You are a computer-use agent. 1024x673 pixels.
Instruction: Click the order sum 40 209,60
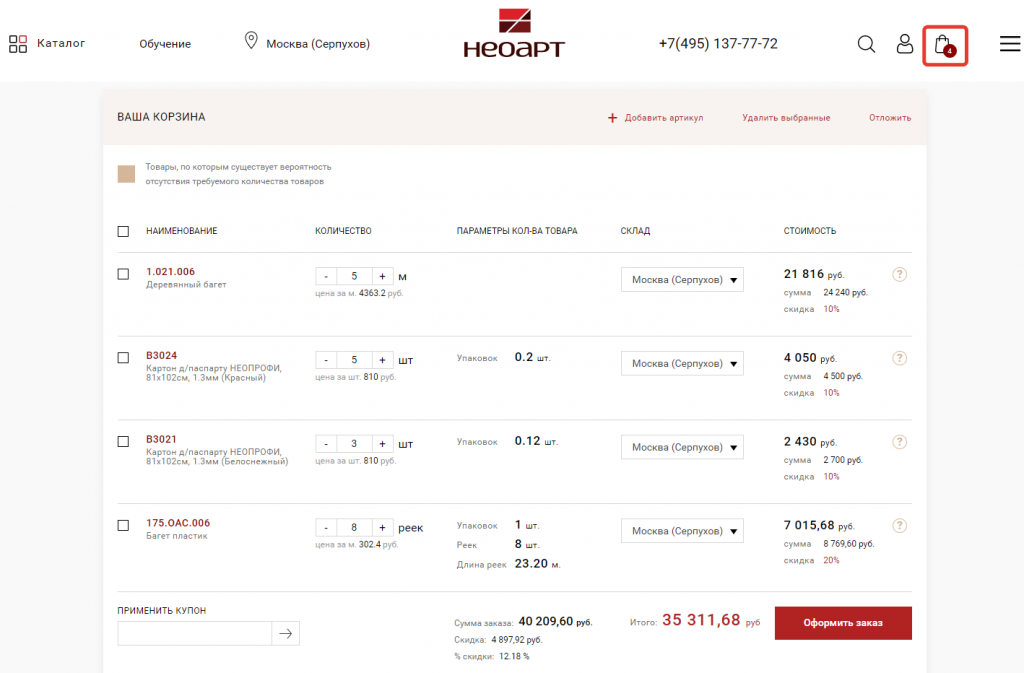click(x=545, y=621)
